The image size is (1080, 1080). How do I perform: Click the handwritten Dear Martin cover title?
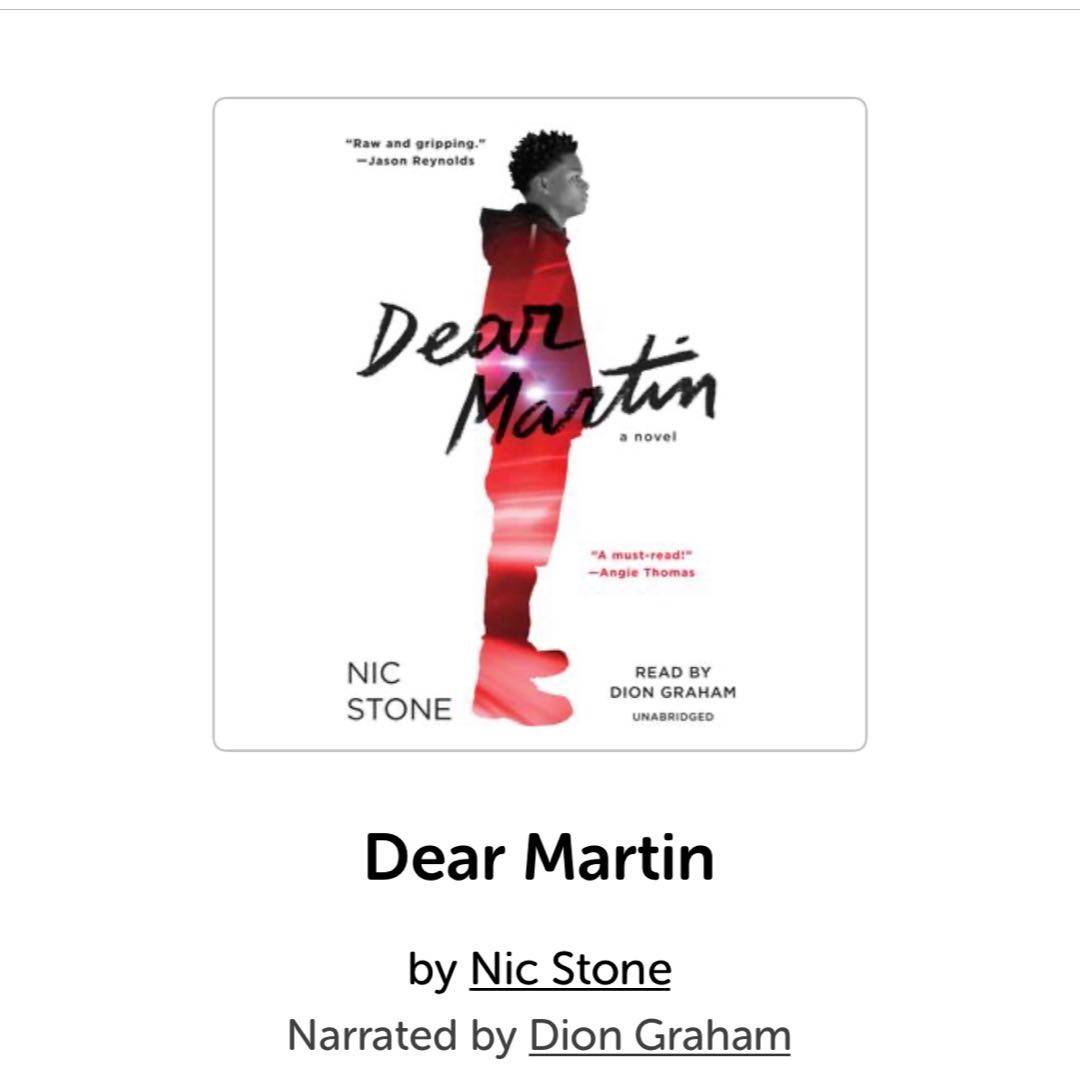pyautogui.click(x=536, y=375)
